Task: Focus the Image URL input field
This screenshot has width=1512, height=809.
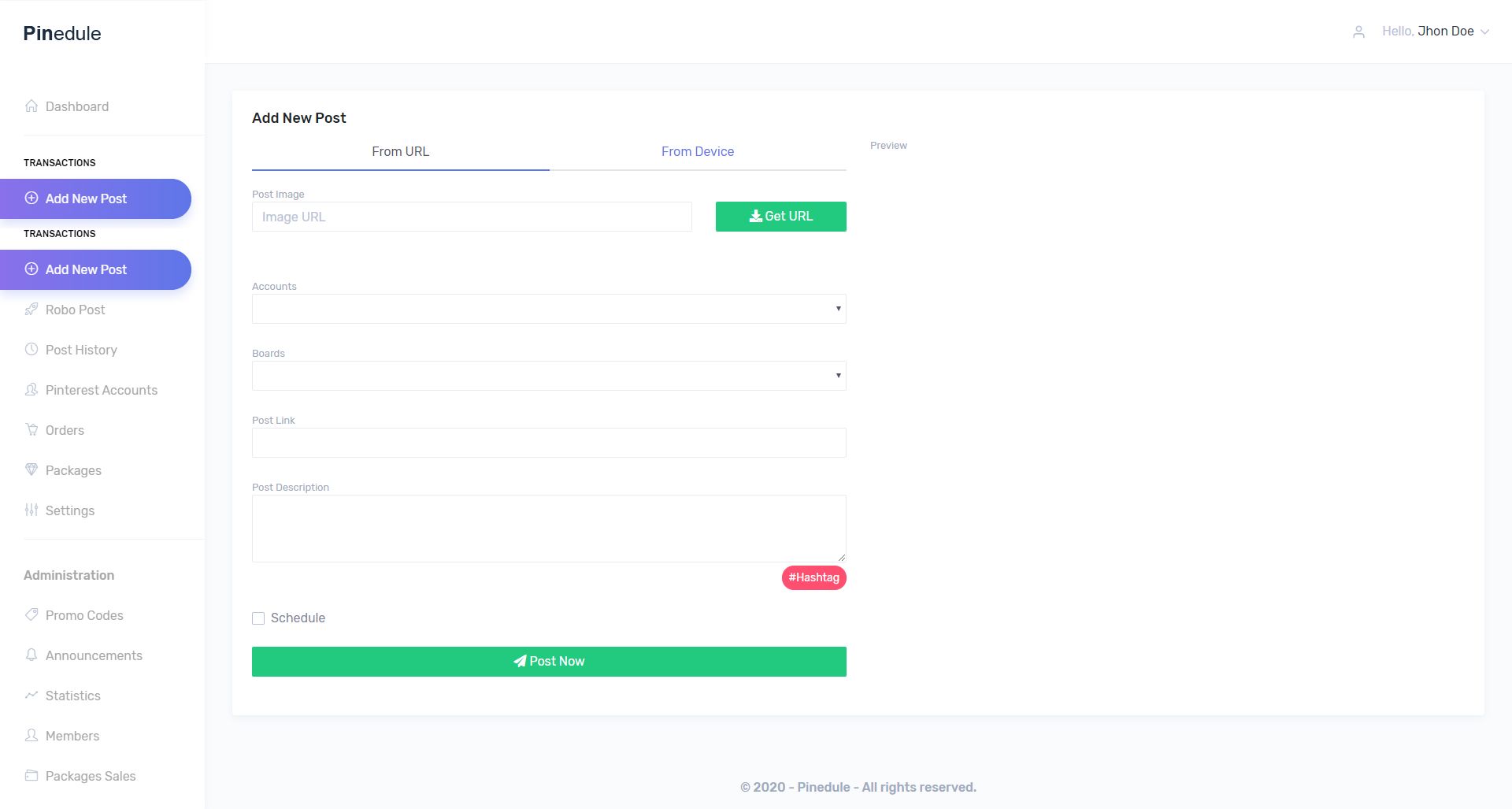Action: coord(472,217)
